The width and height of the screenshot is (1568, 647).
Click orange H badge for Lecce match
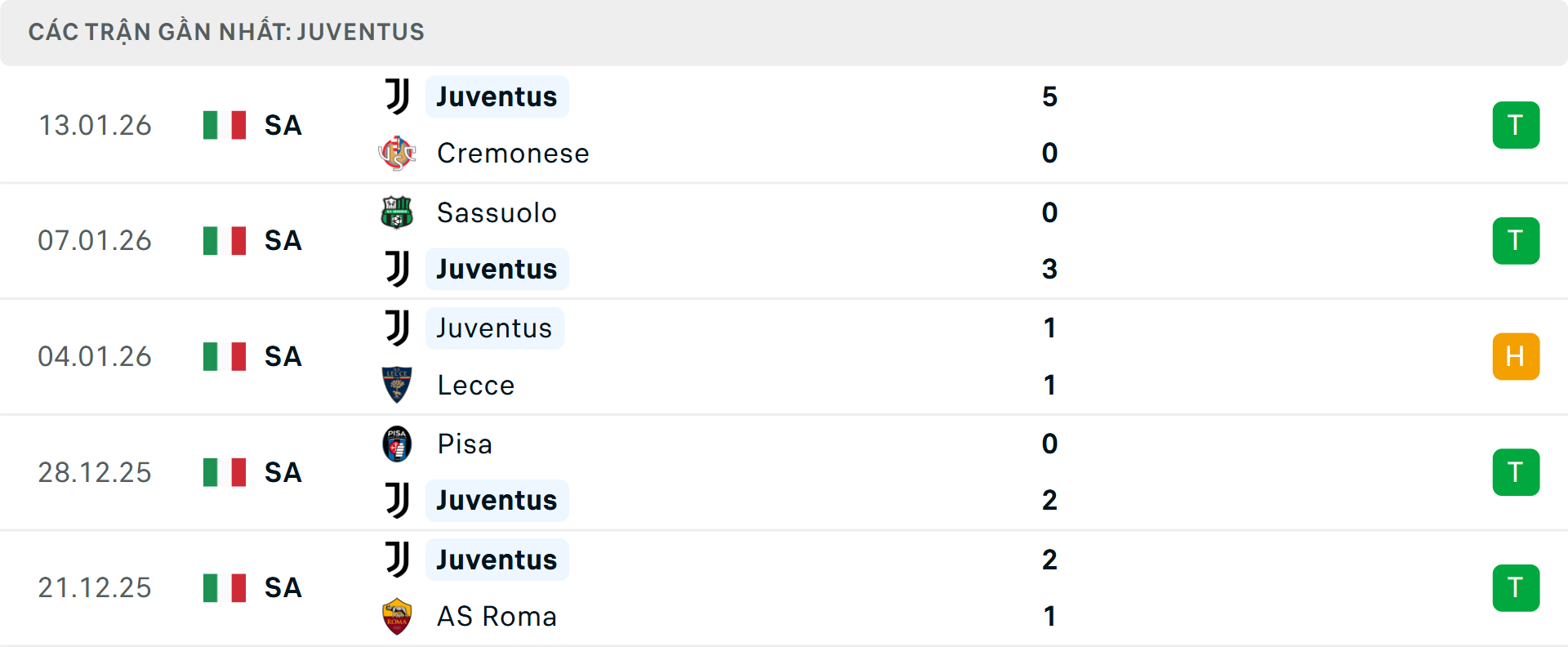pos(1516,357)
